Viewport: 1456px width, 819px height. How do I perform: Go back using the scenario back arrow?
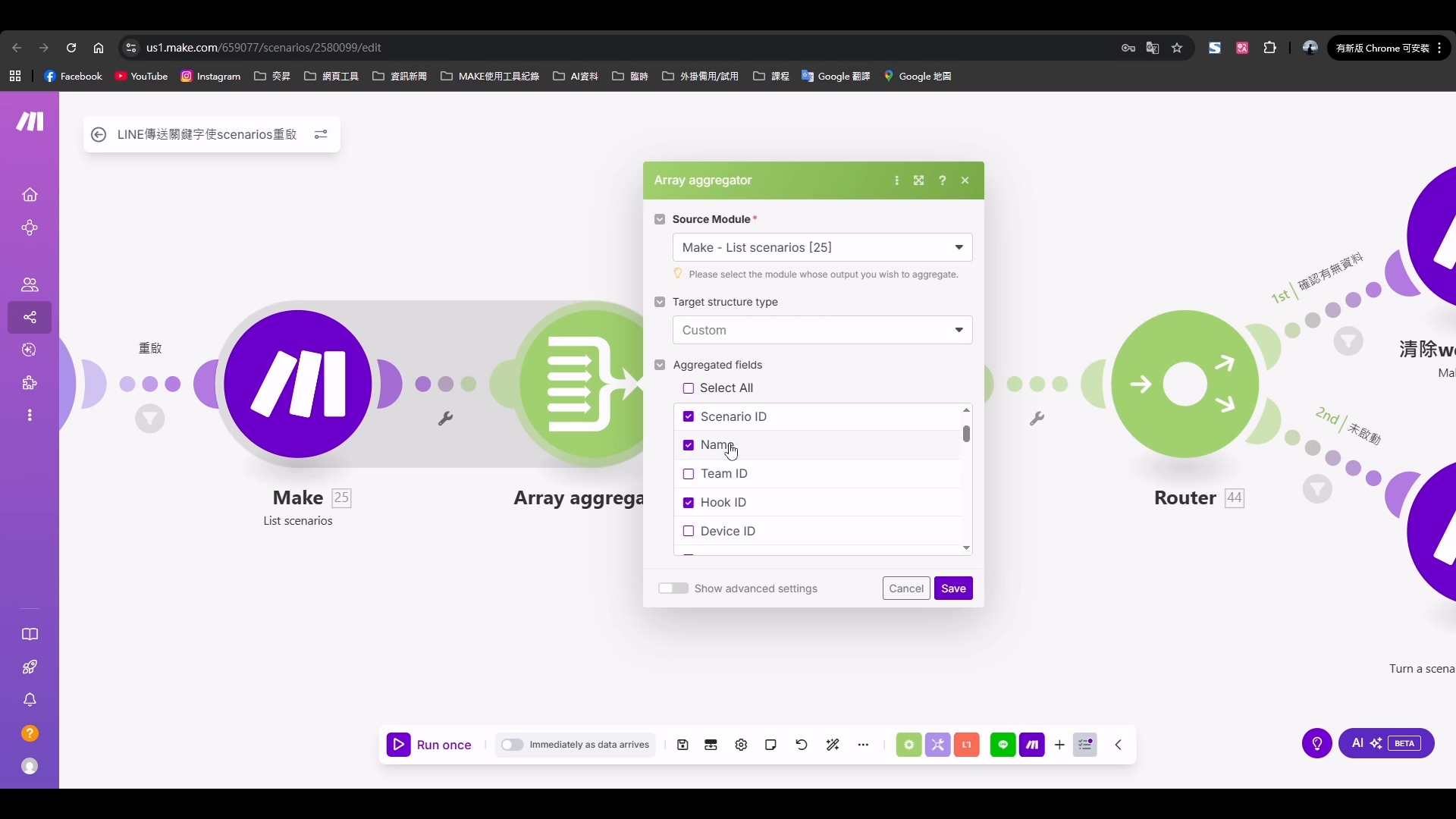click(x=99, y=134)
